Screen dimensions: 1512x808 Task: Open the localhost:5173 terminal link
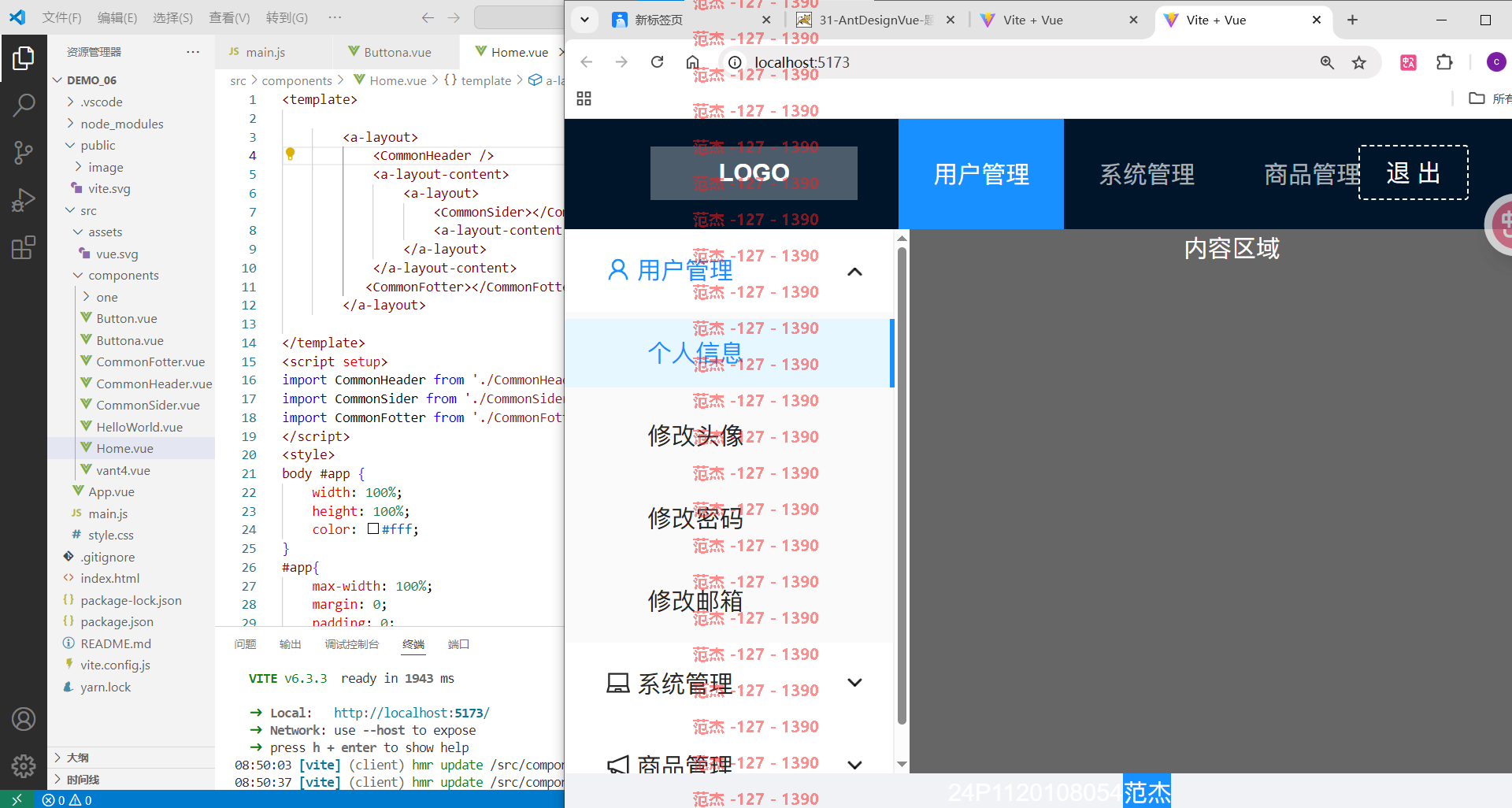[x=412, y=713]
